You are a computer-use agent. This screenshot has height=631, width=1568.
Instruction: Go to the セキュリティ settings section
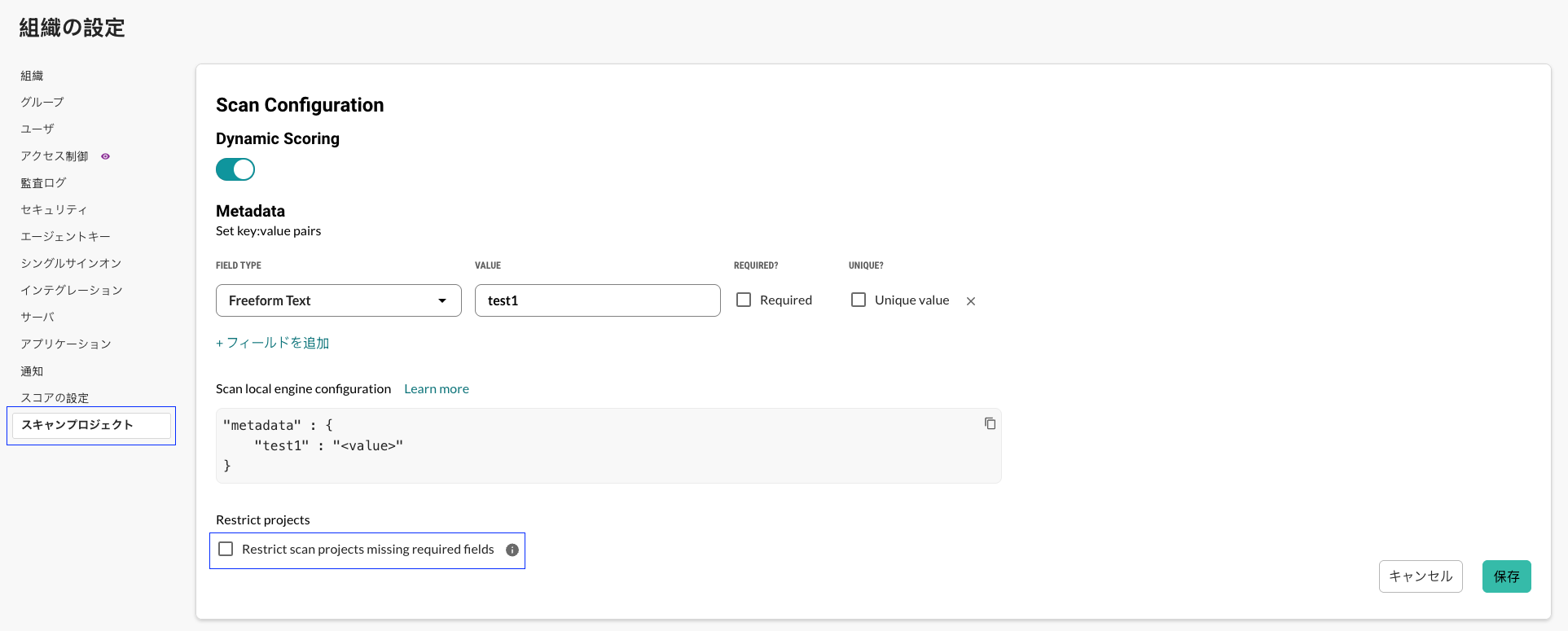pos(54,209)
